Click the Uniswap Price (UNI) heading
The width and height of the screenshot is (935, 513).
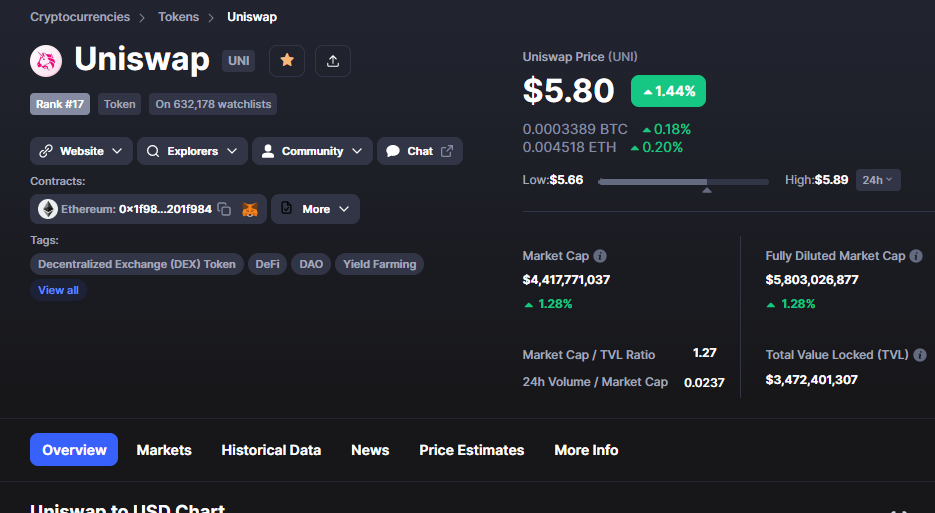tap(580, 57)
